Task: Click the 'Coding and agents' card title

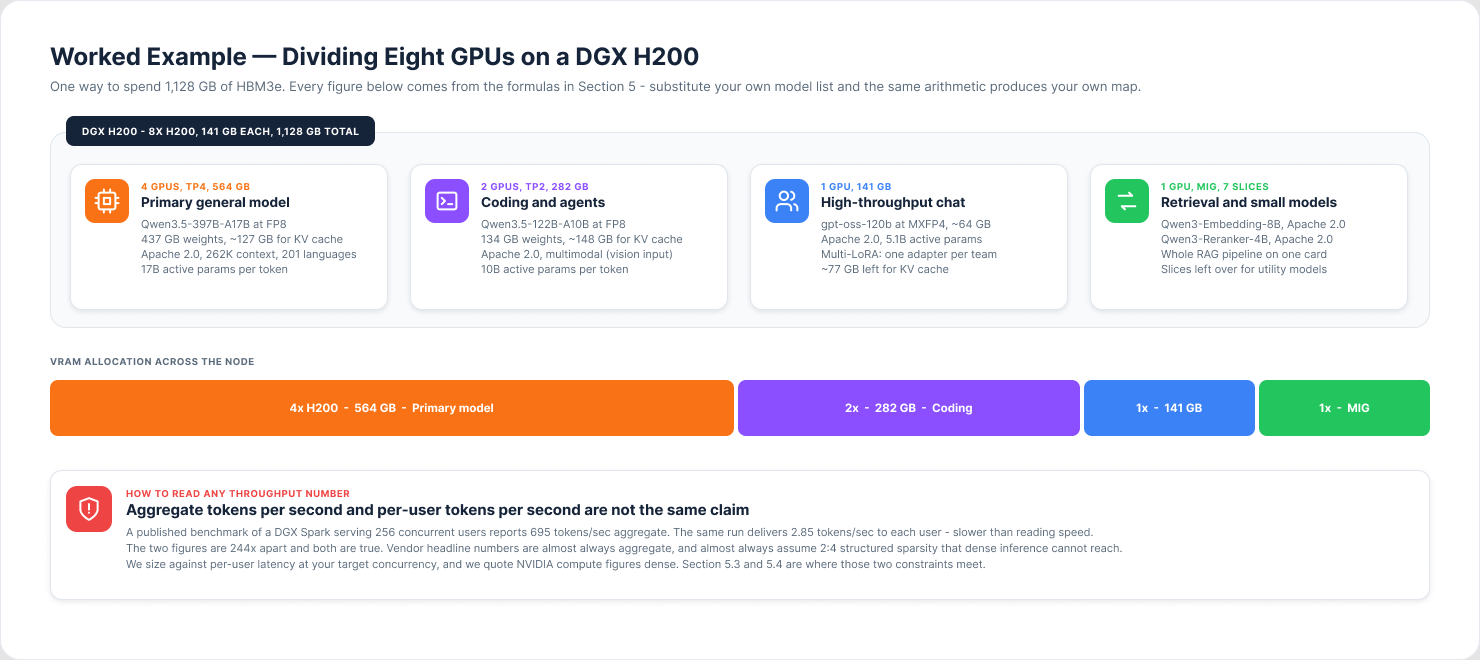Action: click(543, 203)
